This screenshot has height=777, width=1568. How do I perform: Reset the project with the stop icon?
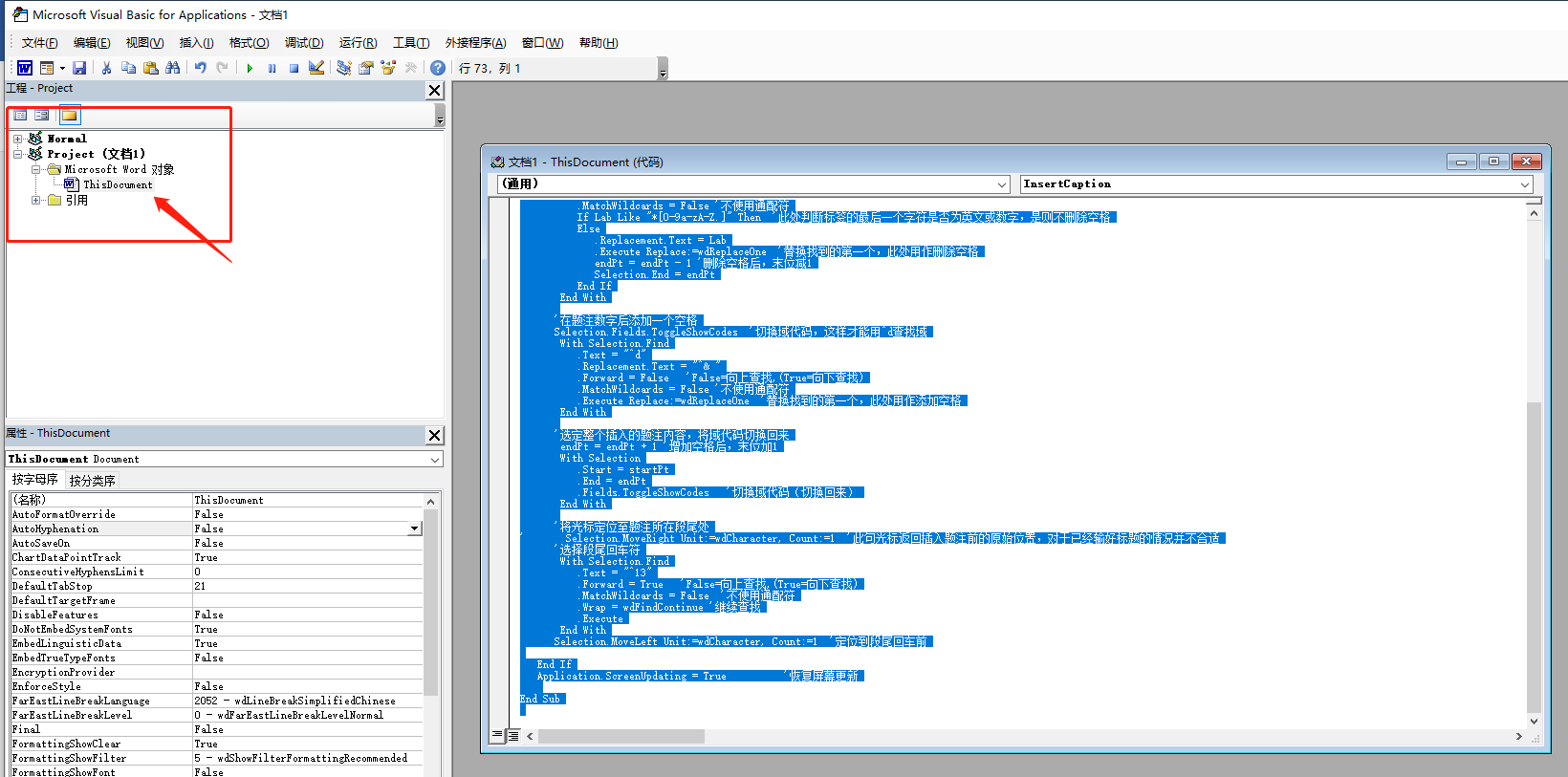(x=294, y=68)
